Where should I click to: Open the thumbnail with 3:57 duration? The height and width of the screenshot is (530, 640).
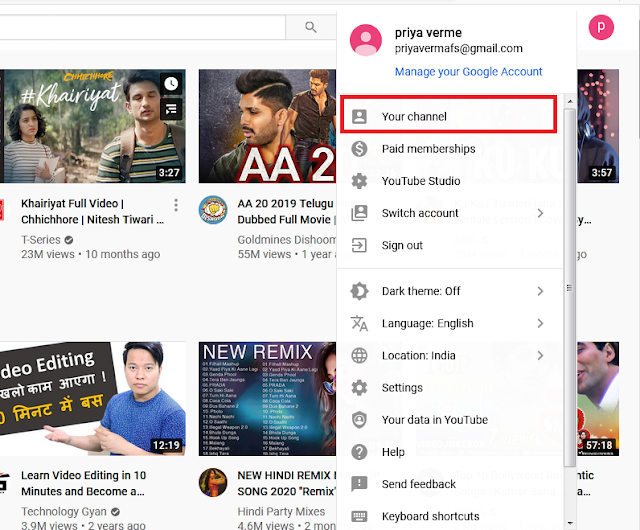coord(598,126)
